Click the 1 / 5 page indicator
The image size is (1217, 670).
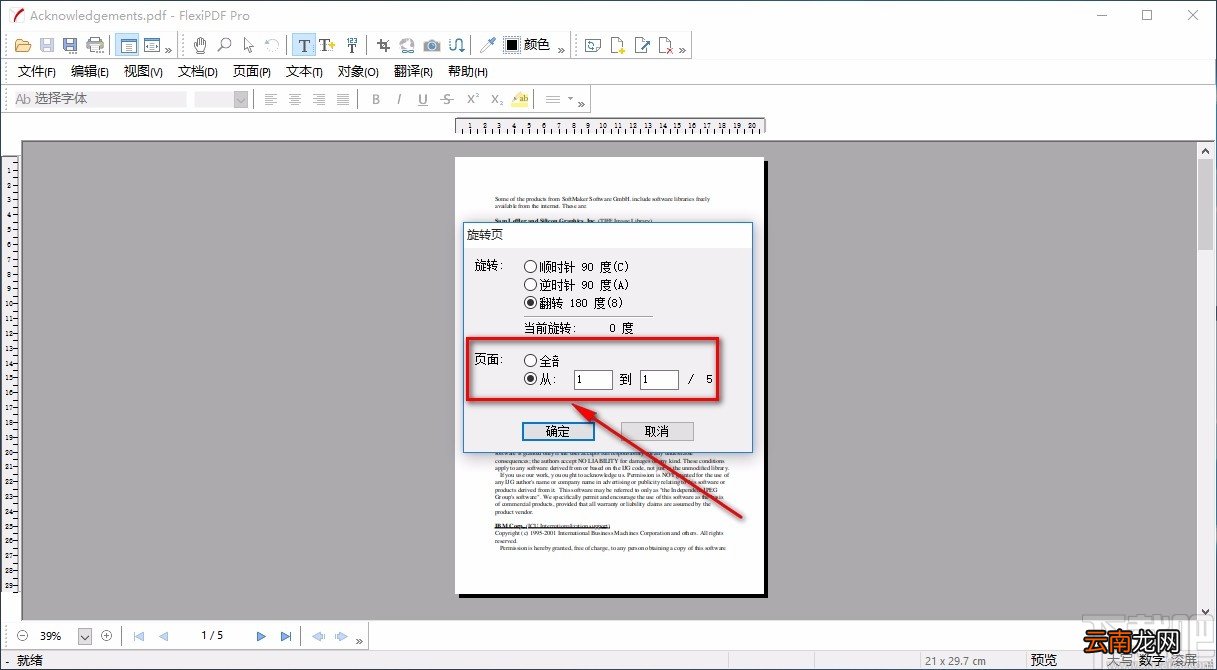point(212,636)
